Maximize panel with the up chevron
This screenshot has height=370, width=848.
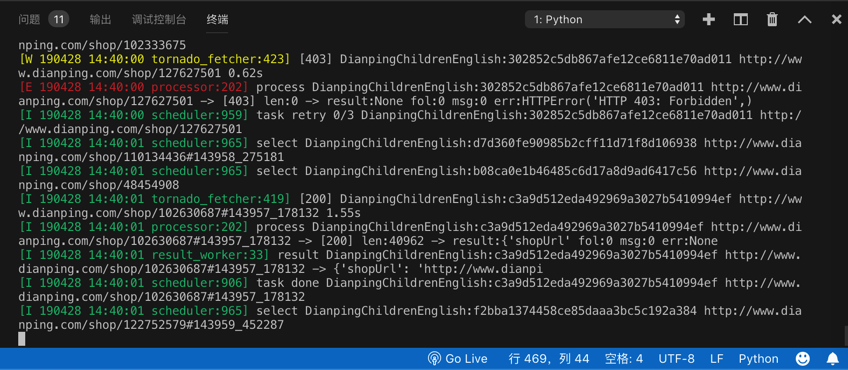pos(805,19)
